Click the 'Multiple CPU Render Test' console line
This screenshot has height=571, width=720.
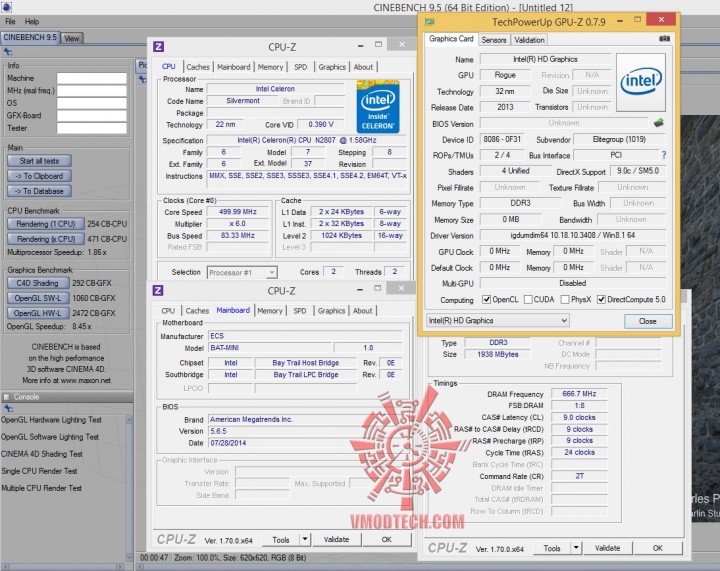point(41,488)
